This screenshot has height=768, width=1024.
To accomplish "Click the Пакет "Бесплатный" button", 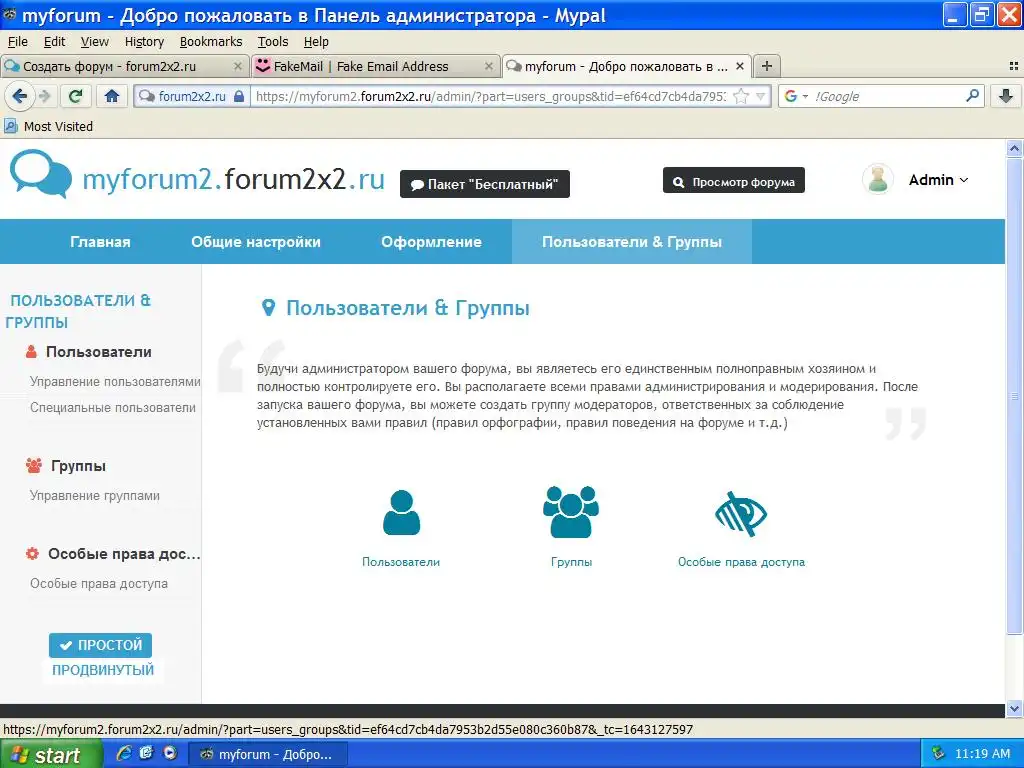I will (x=485, y=184).
